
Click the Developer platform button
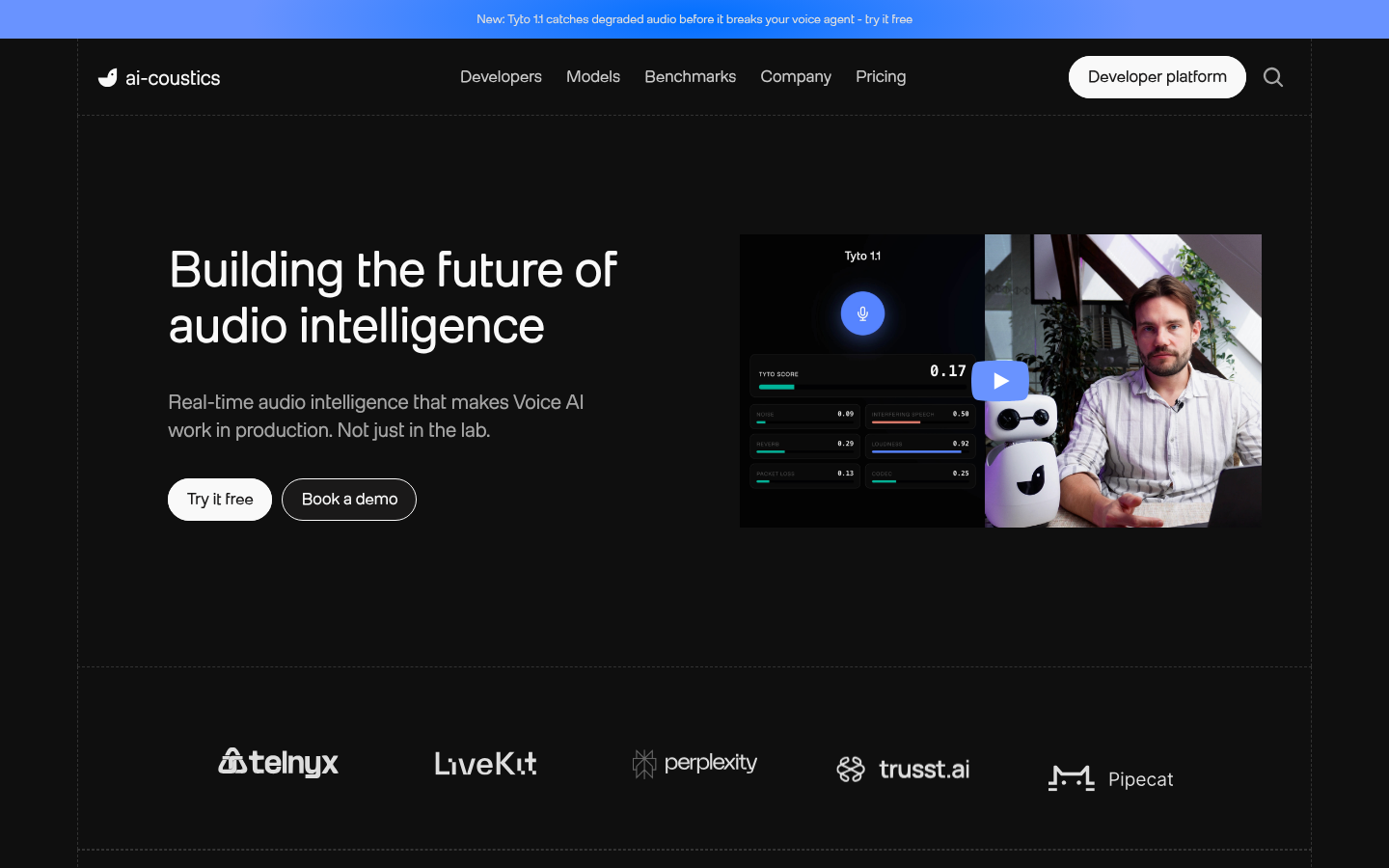[1157, 77]
